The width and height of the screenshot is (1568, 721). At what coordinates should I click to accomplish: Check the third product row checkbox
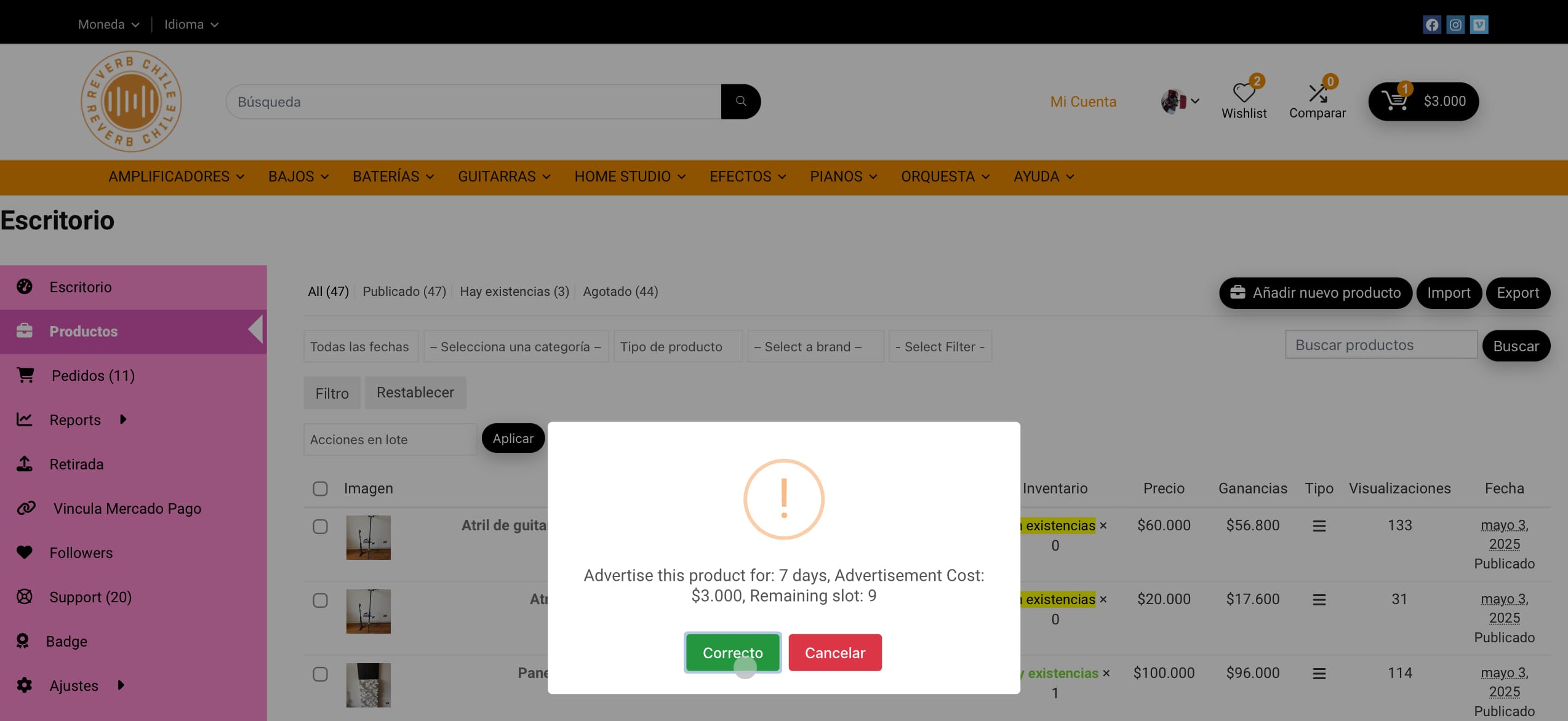point(320,674)
